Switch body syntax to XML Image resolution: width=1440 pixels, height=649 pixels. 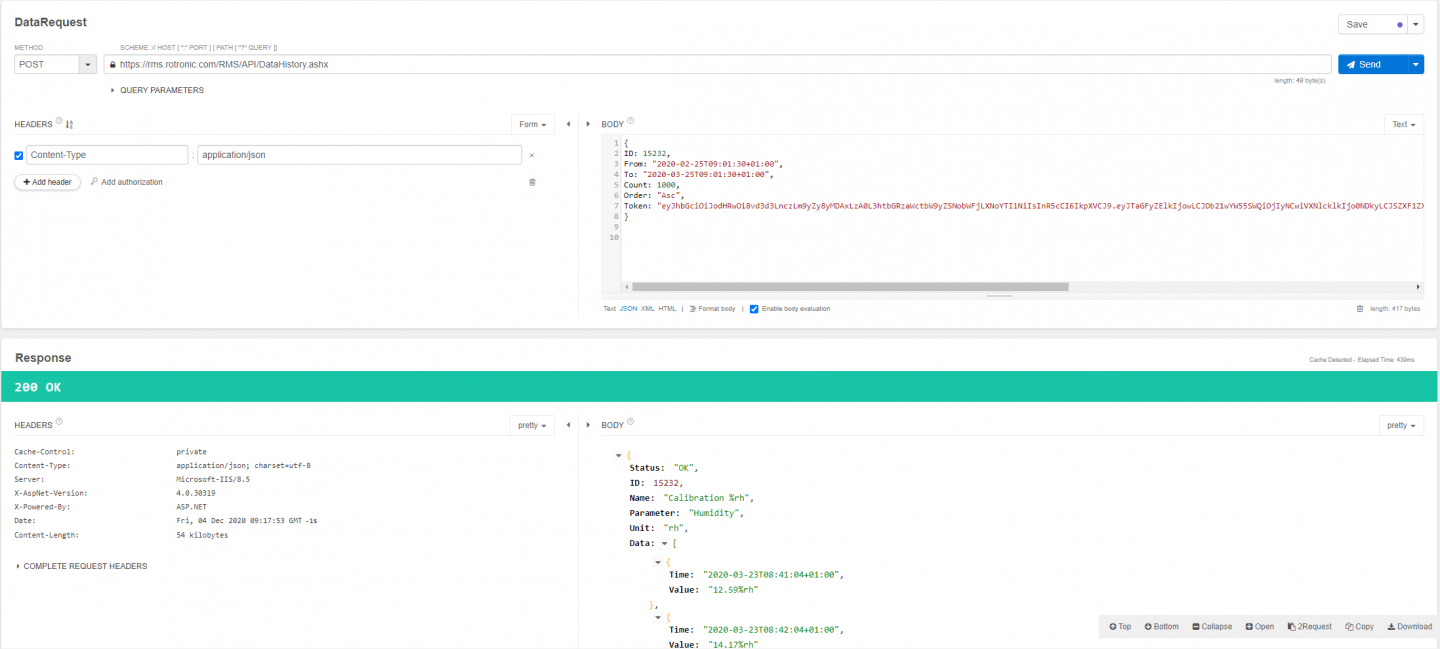pyautogui.click(x=647, y=308)
